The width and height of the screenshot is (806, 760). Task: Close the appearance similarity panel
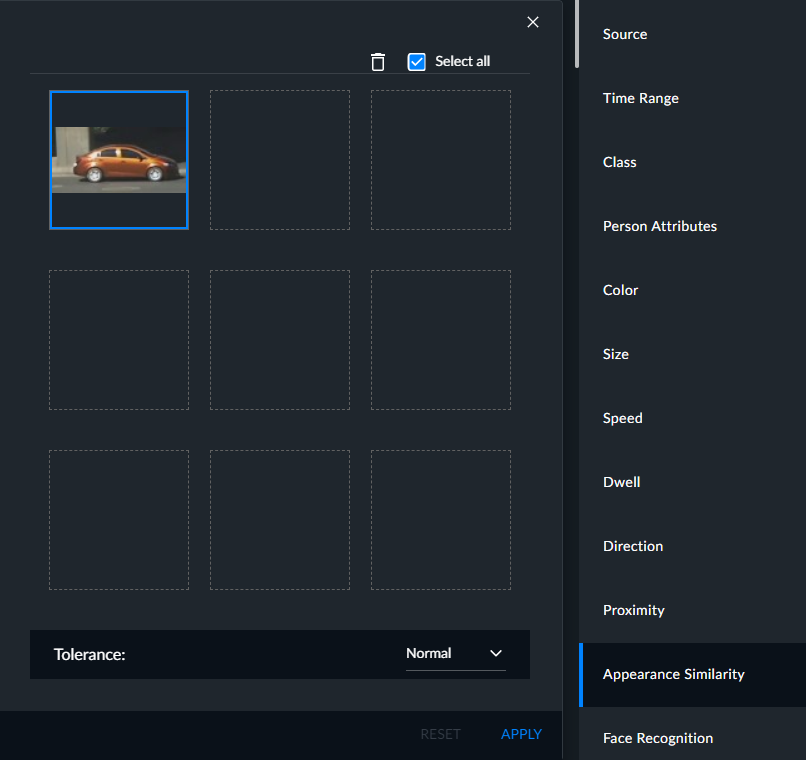[533, 22]
